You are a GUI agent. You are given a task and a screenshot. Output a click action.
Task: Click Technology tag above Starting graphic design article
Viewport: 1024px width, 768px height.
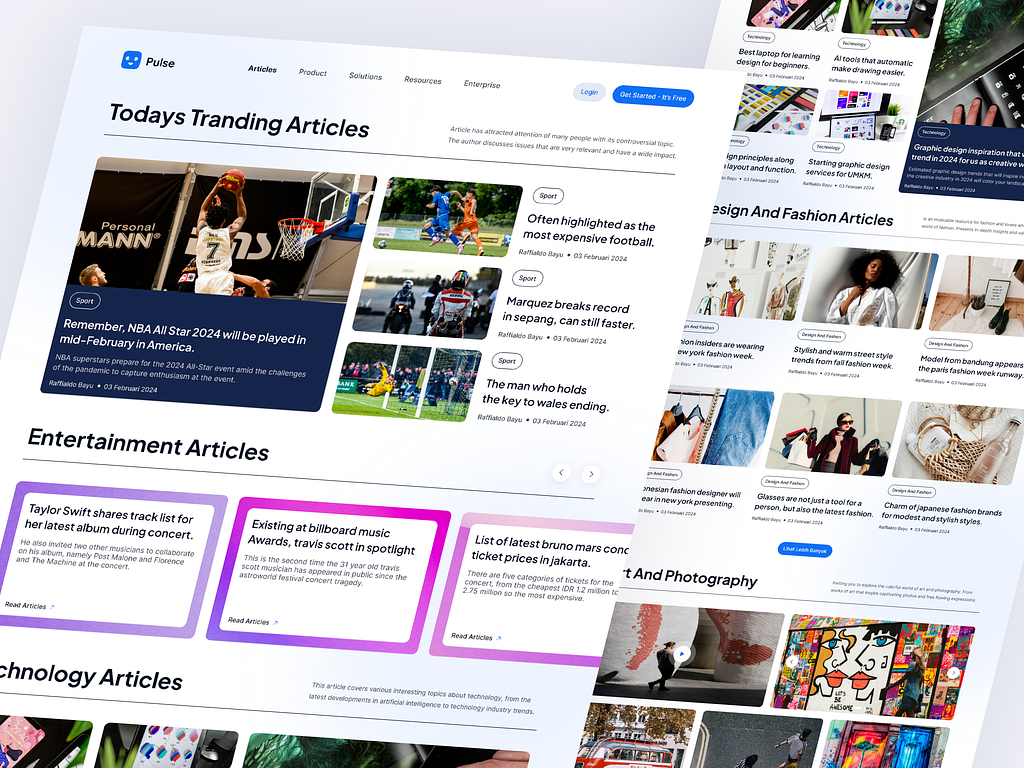pos(828,147)
